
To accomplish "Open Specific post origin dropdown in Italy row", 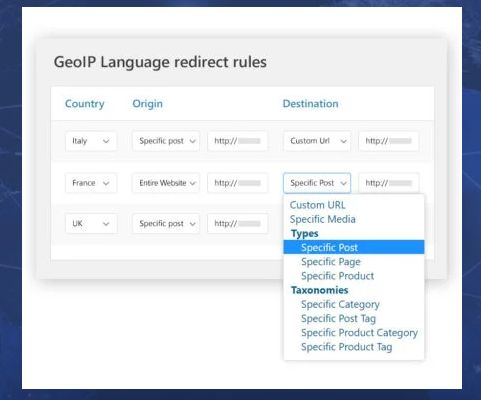I will (x=166, y=141).
